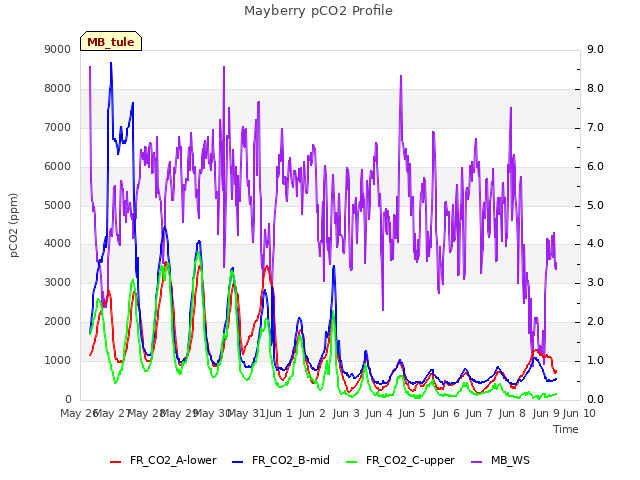Screen dimensions: 640x480
Task: Click the Time x-axis title
Action: coord(566,429)
